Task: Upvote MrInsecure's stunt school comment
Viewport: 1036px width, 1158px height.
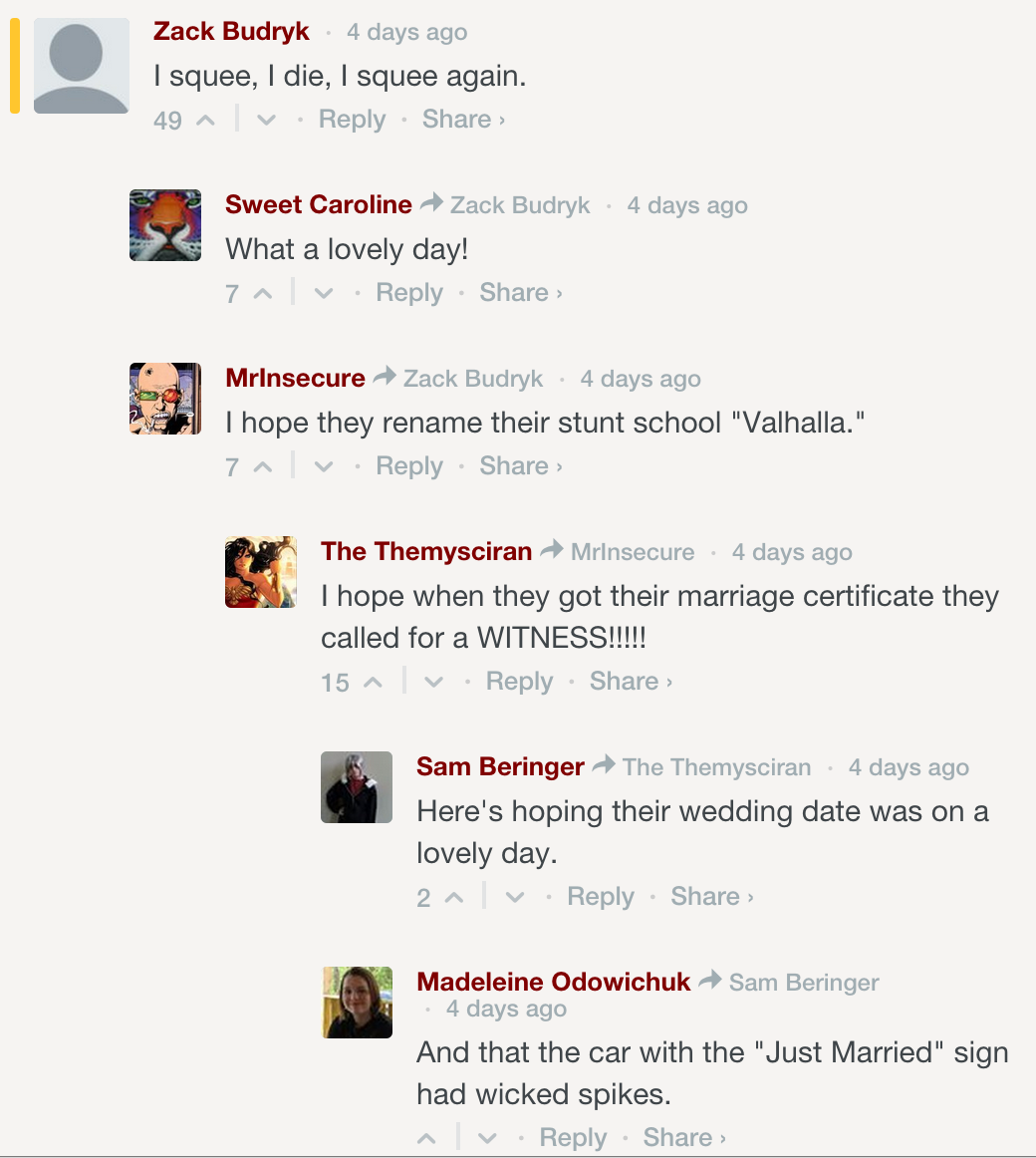Action: 263,467
